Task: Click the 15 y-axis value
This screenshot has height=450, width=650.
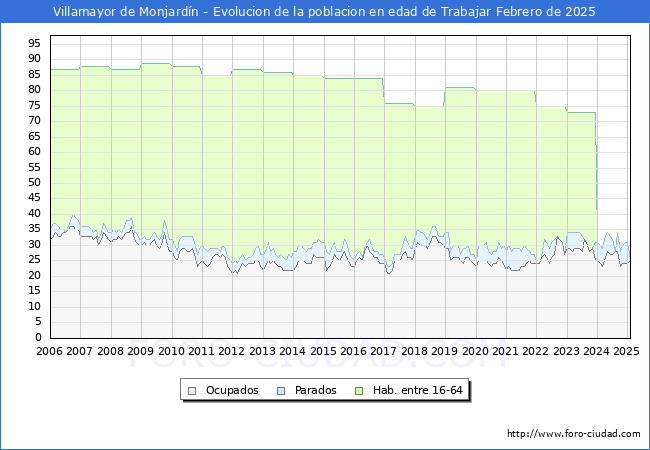Action: point(34,291)
